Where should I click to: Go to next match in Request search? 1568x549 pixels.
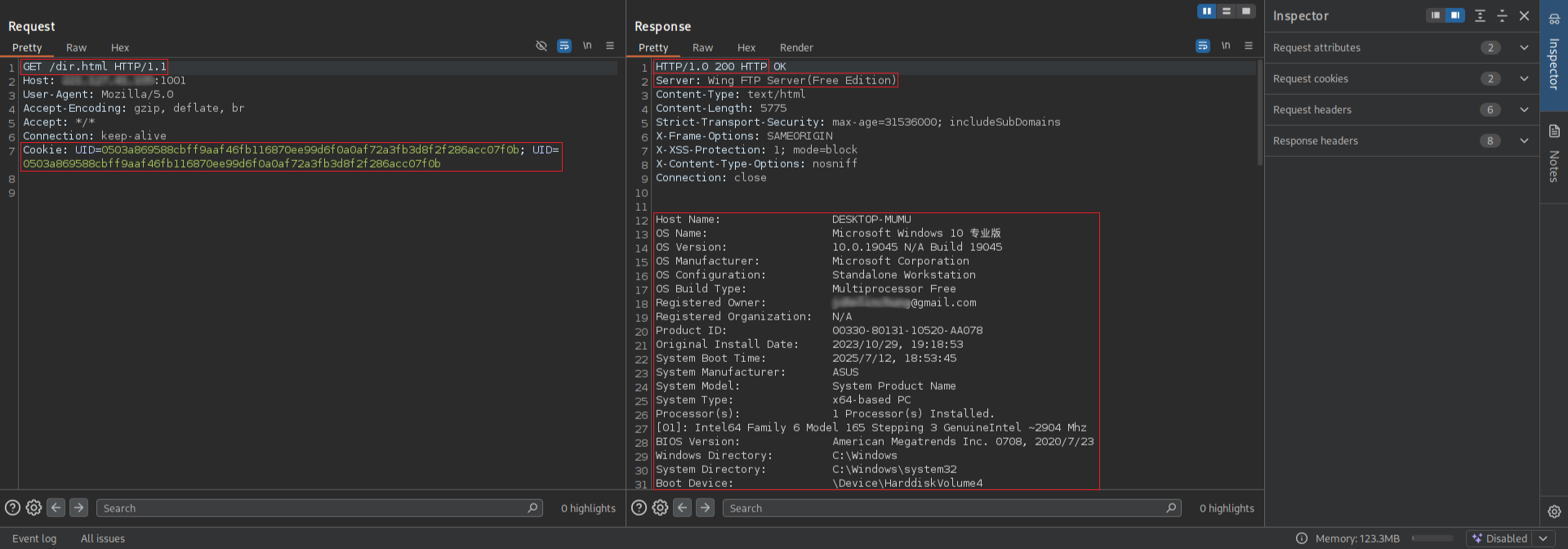pos(78,507)
